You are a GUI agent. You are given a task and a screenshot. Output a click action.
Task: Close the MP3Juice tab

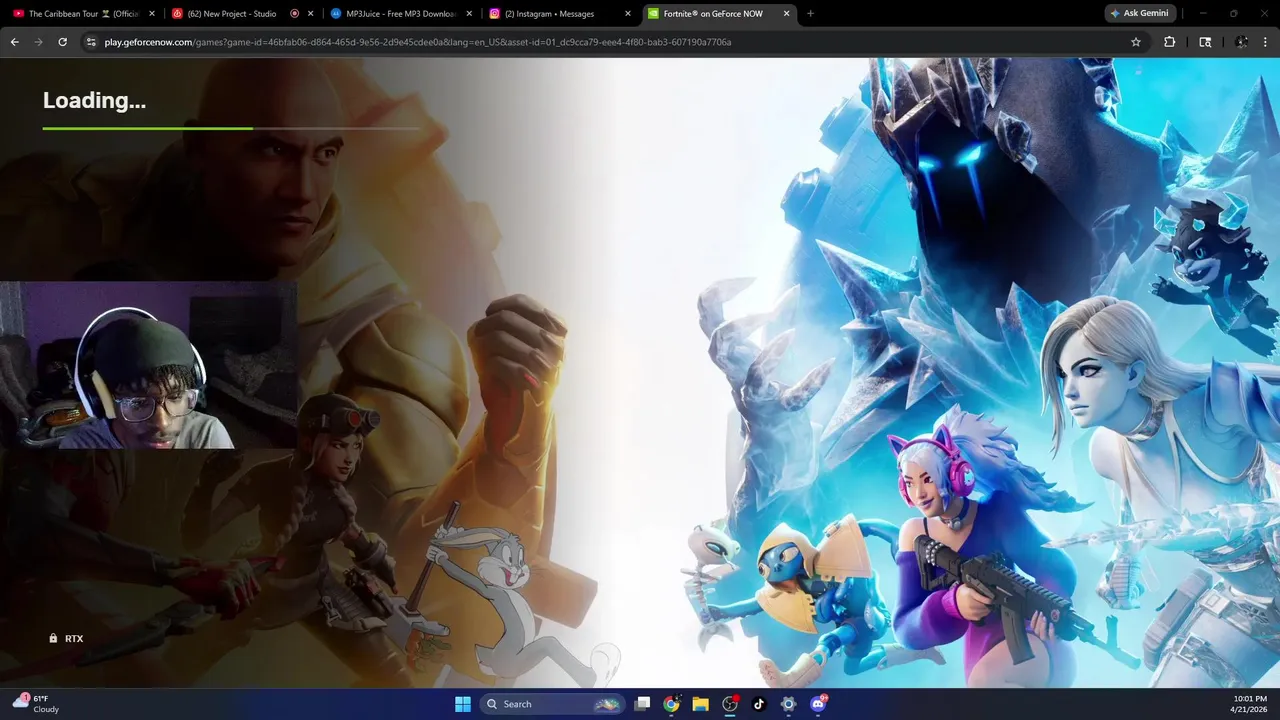(469, 14)
